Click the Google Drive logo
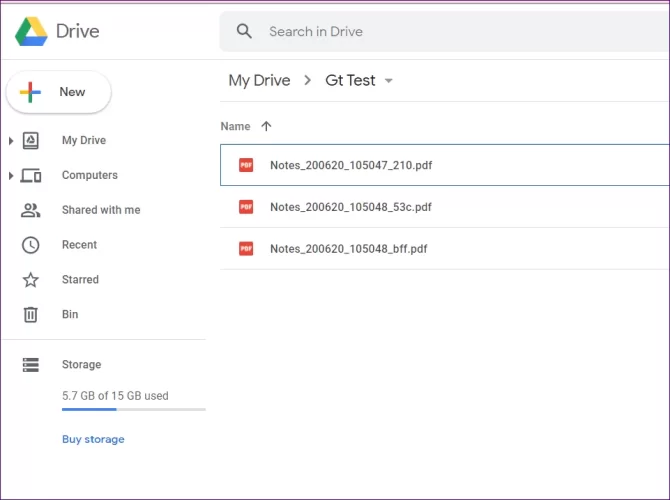This screenshot has width=670, height=500. (31, 31)
